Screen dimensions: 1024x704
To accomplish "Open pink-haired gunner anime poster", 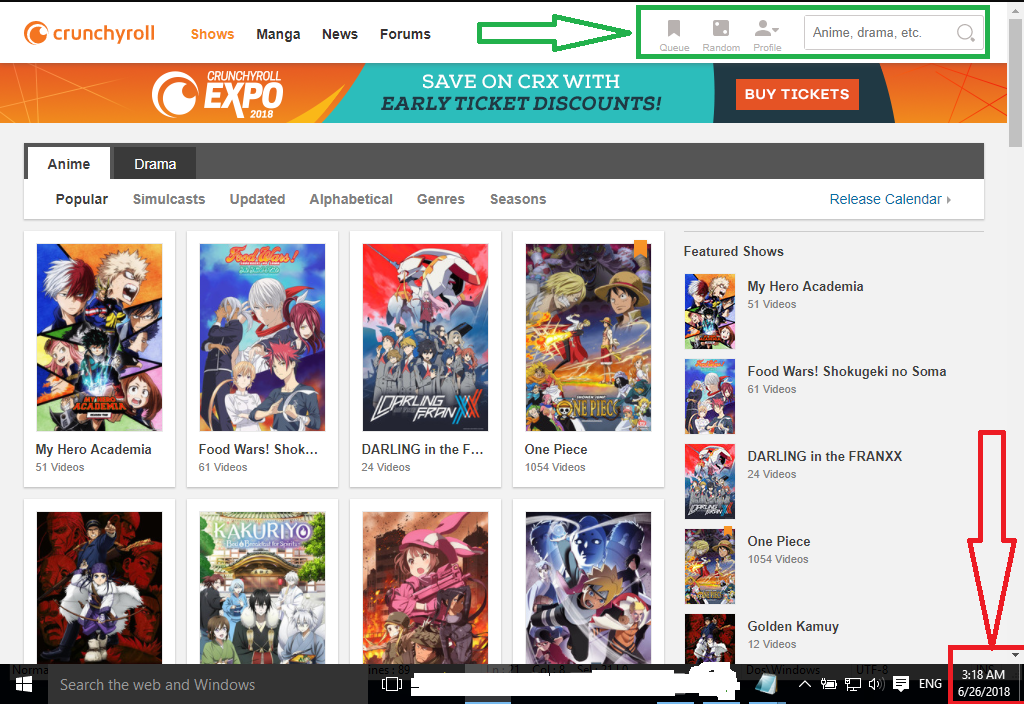I will click(425, 588).
